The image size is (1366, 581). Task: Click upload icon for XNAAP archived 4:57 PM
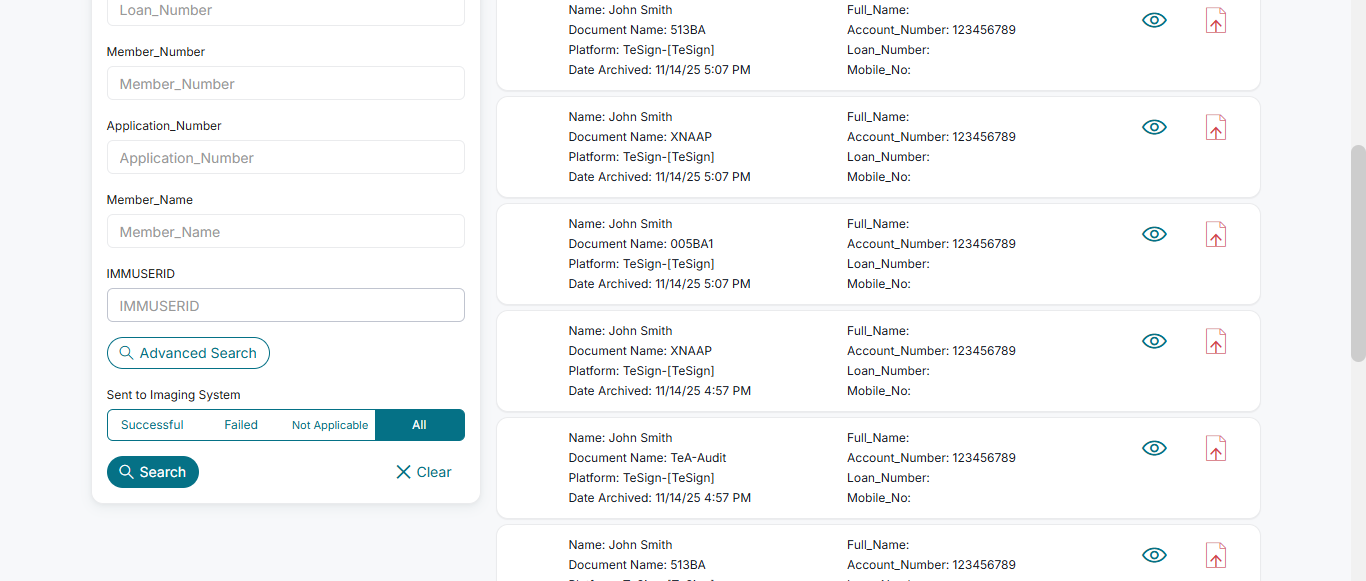[x=1215, y=341]
